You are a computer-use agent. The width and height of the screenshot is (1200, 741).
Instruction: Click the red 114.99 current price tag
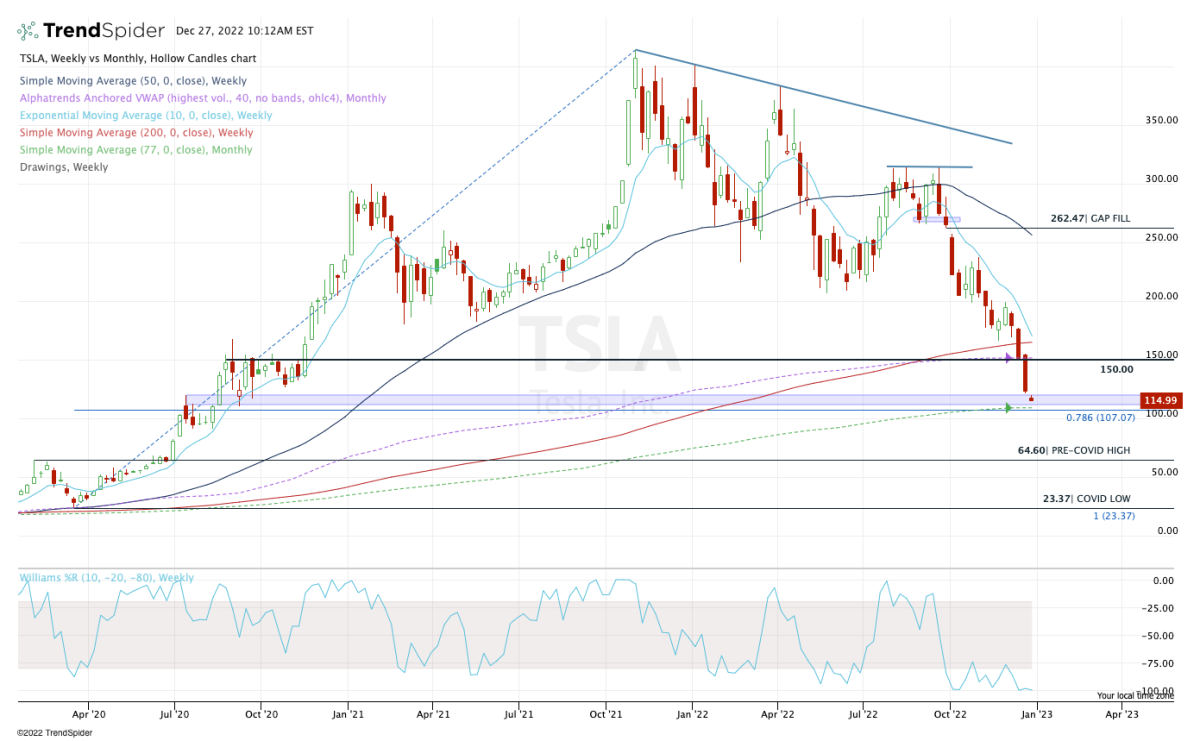[1161, 400]
